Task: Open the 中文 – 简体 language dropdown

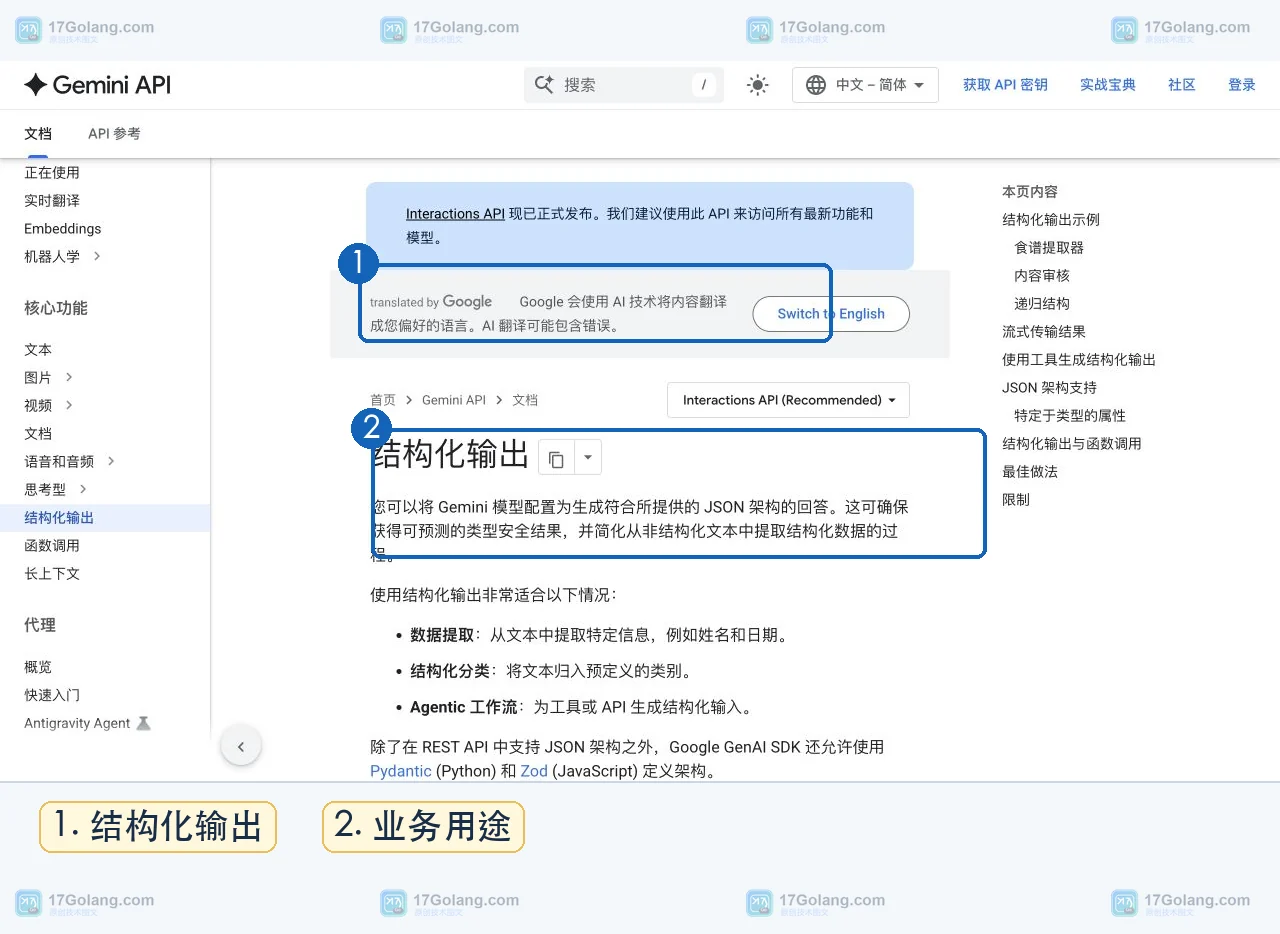Action: coord(865,85)
